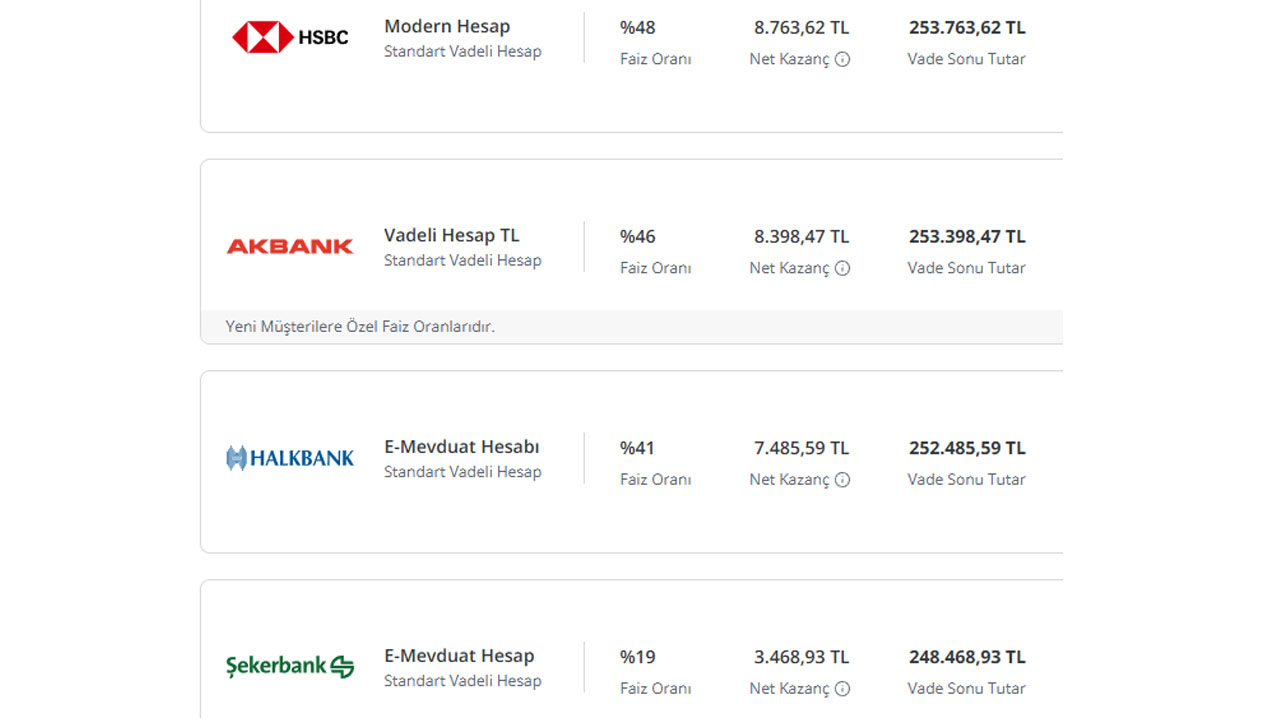Click the Halkbank logo
The height and width of the screenshot is (720, 1280).
(290, 458)
